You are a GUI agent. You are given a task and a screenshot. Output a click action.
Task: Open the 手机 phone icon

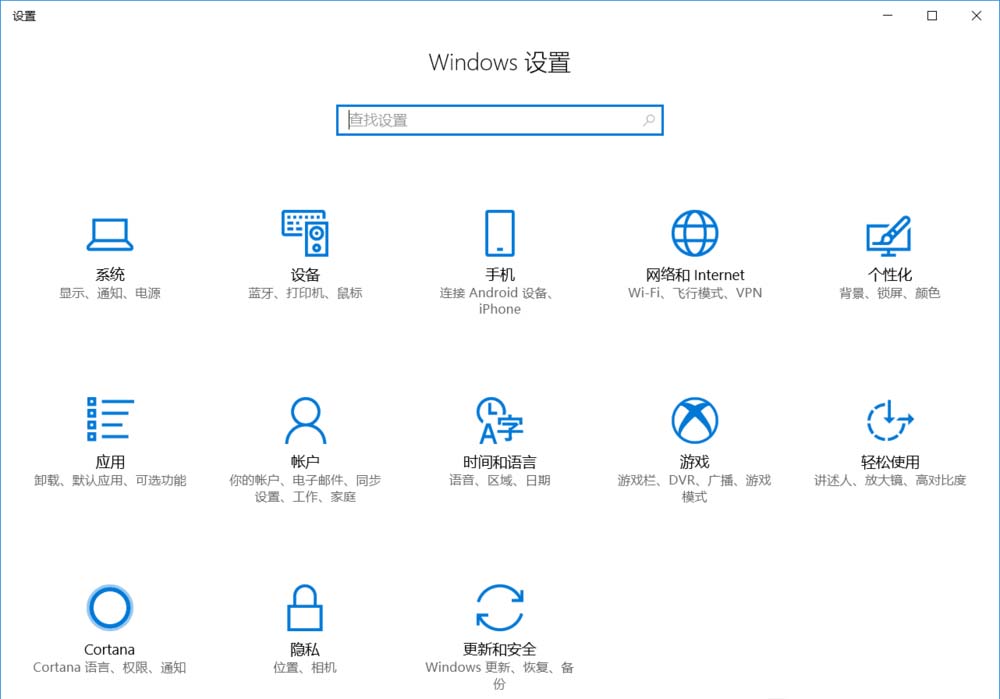[499, 233]
